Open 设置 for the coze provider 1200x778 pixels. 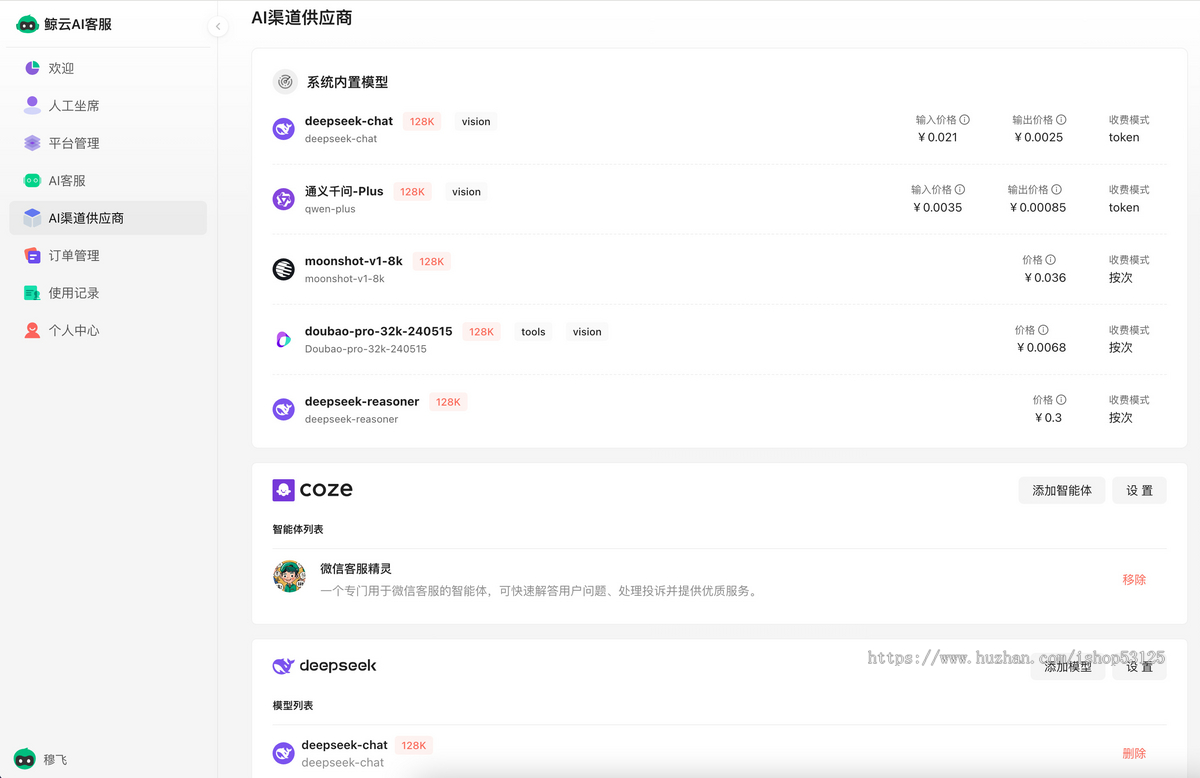coord(1139,490)
